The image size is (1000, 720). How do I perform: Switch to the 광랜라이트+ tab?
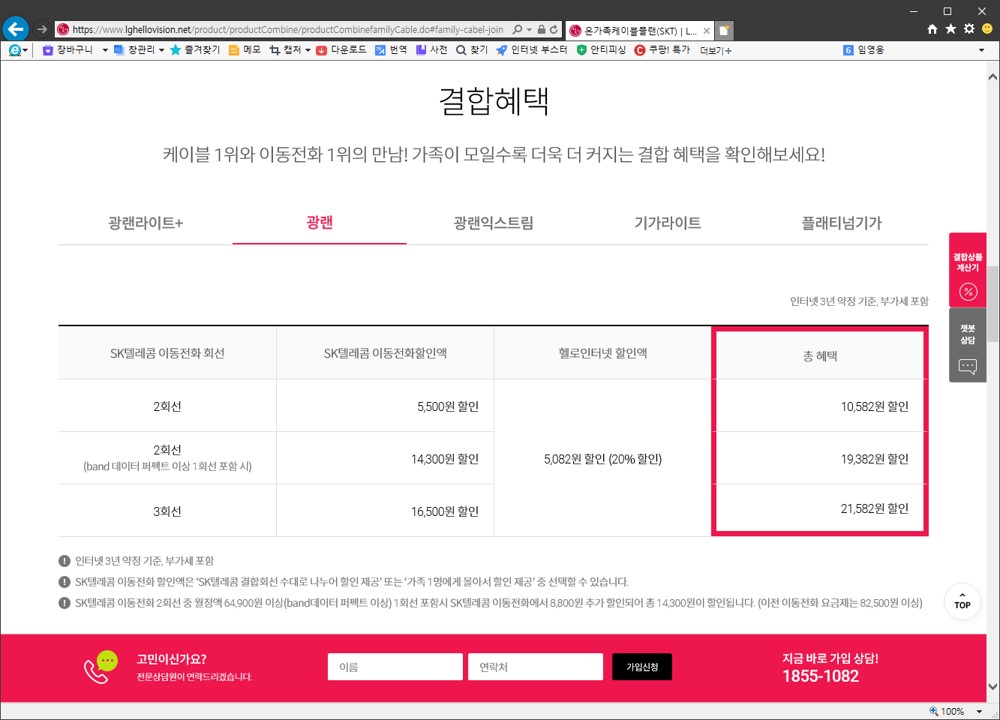coord(146,223)
